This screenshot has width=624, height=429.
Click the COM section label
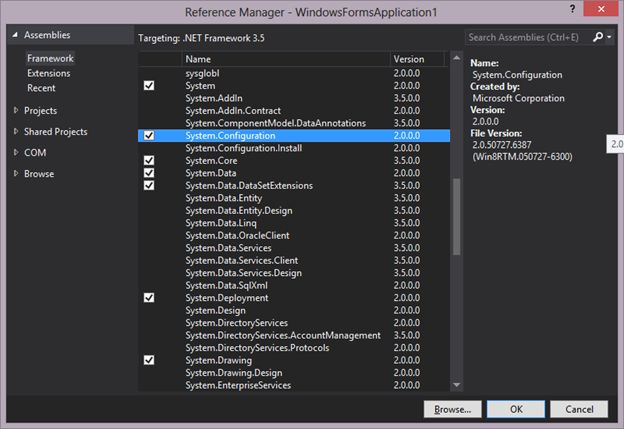[35, 152]
